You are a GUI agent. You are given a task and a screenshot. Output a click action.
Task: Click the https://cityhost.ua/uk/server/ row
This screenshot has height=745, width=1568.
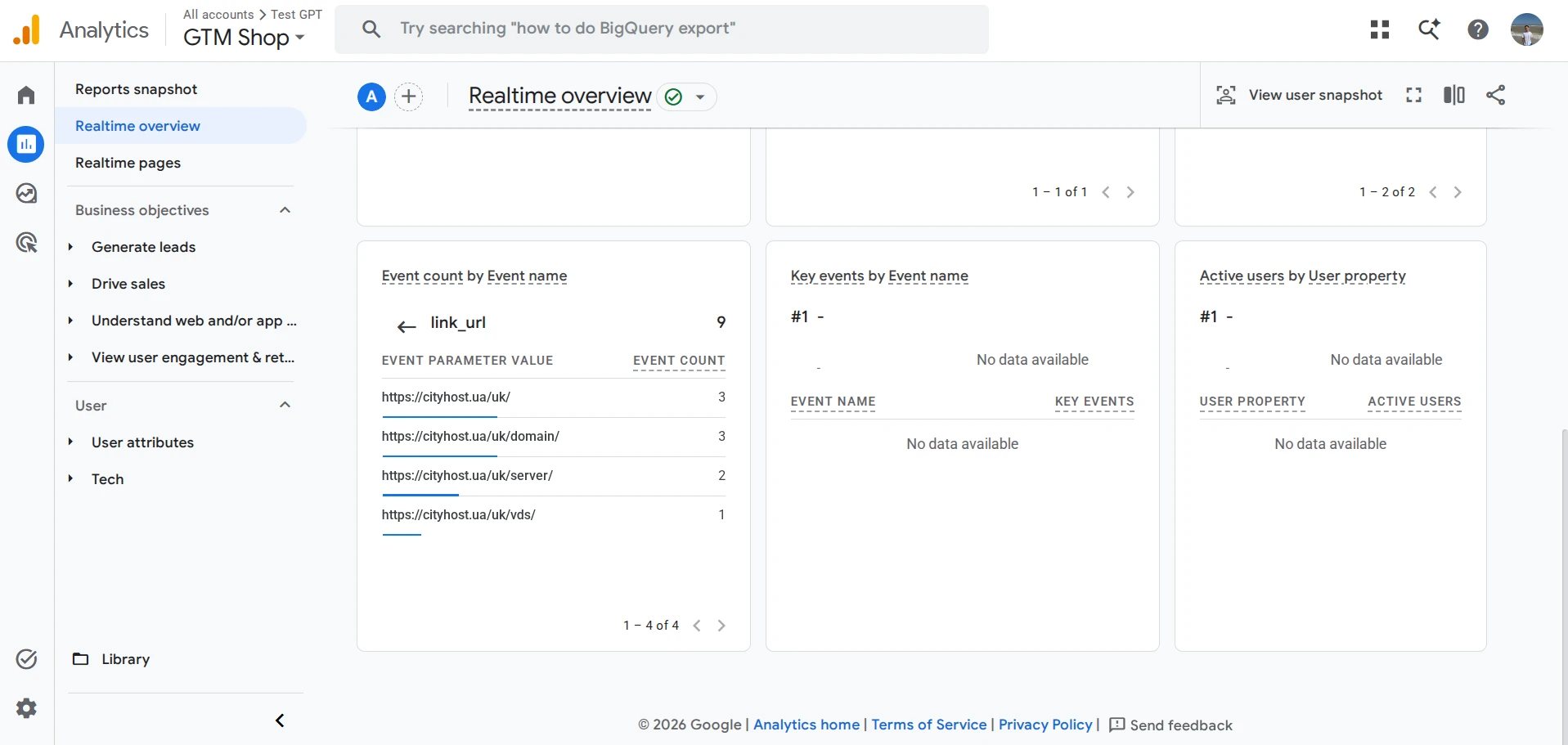click(x=554, y=476)
